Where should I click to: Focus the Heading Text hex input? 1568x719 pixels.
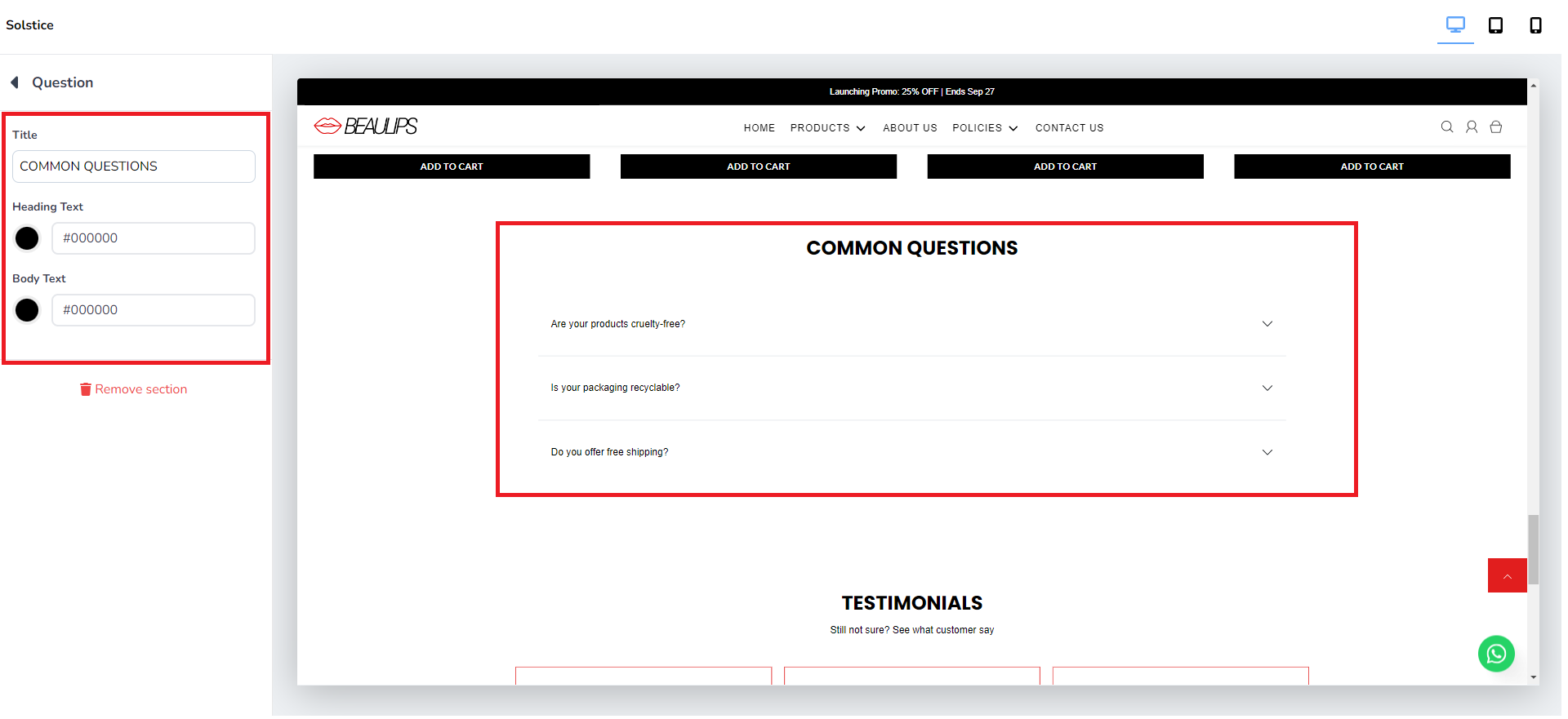coord(154,238)
